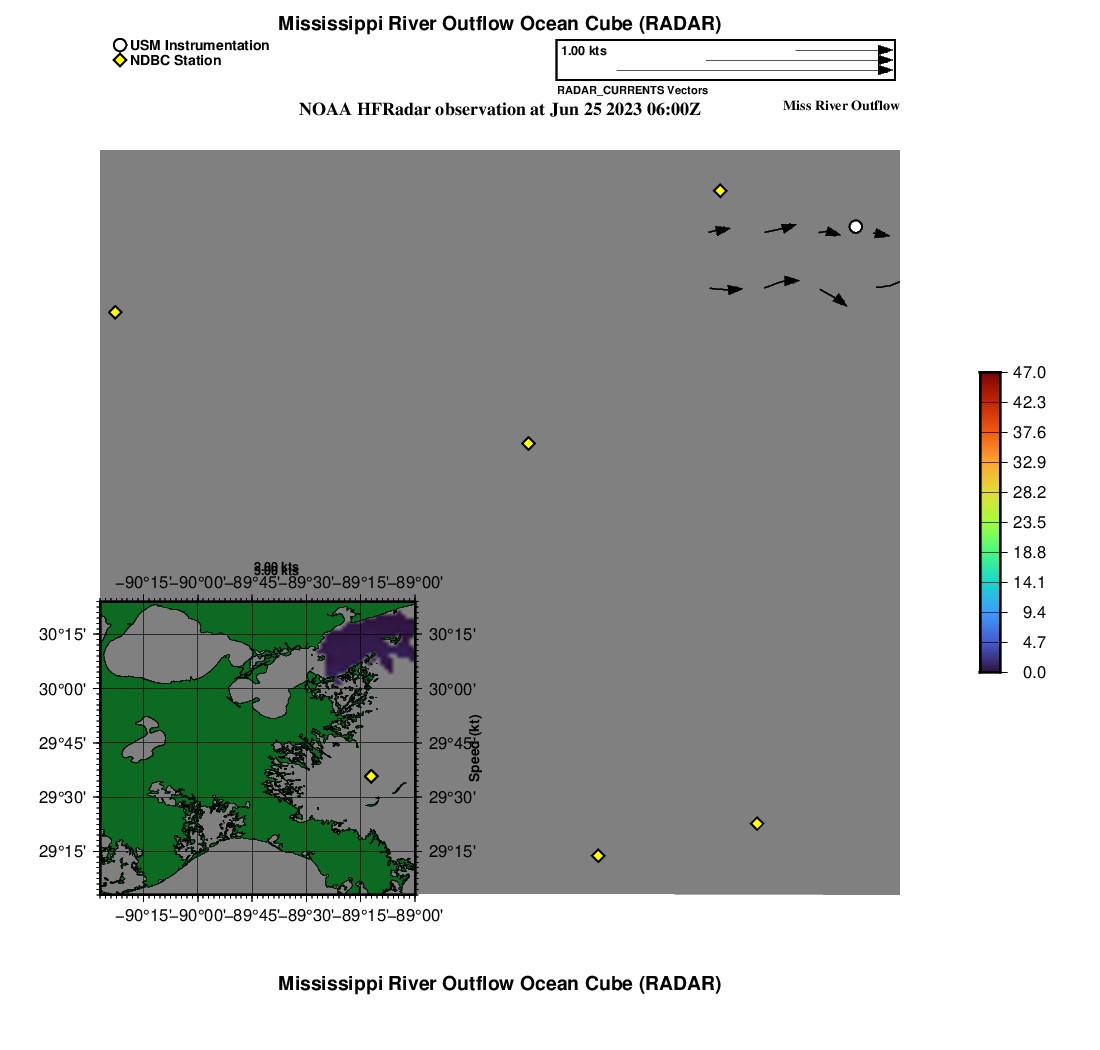1100x1050 pixels.
Task: Click the 'NDBC Station' legend text
Action: point(175,60)
